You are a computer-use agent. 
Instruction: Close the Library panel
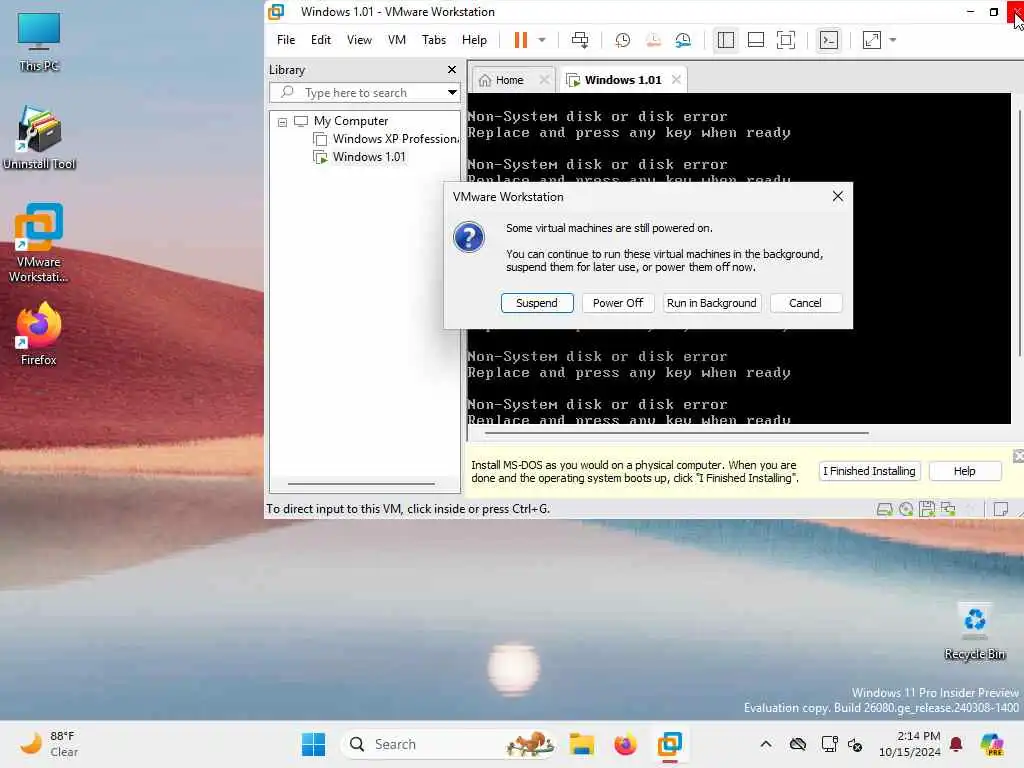(x=452, y=69)
